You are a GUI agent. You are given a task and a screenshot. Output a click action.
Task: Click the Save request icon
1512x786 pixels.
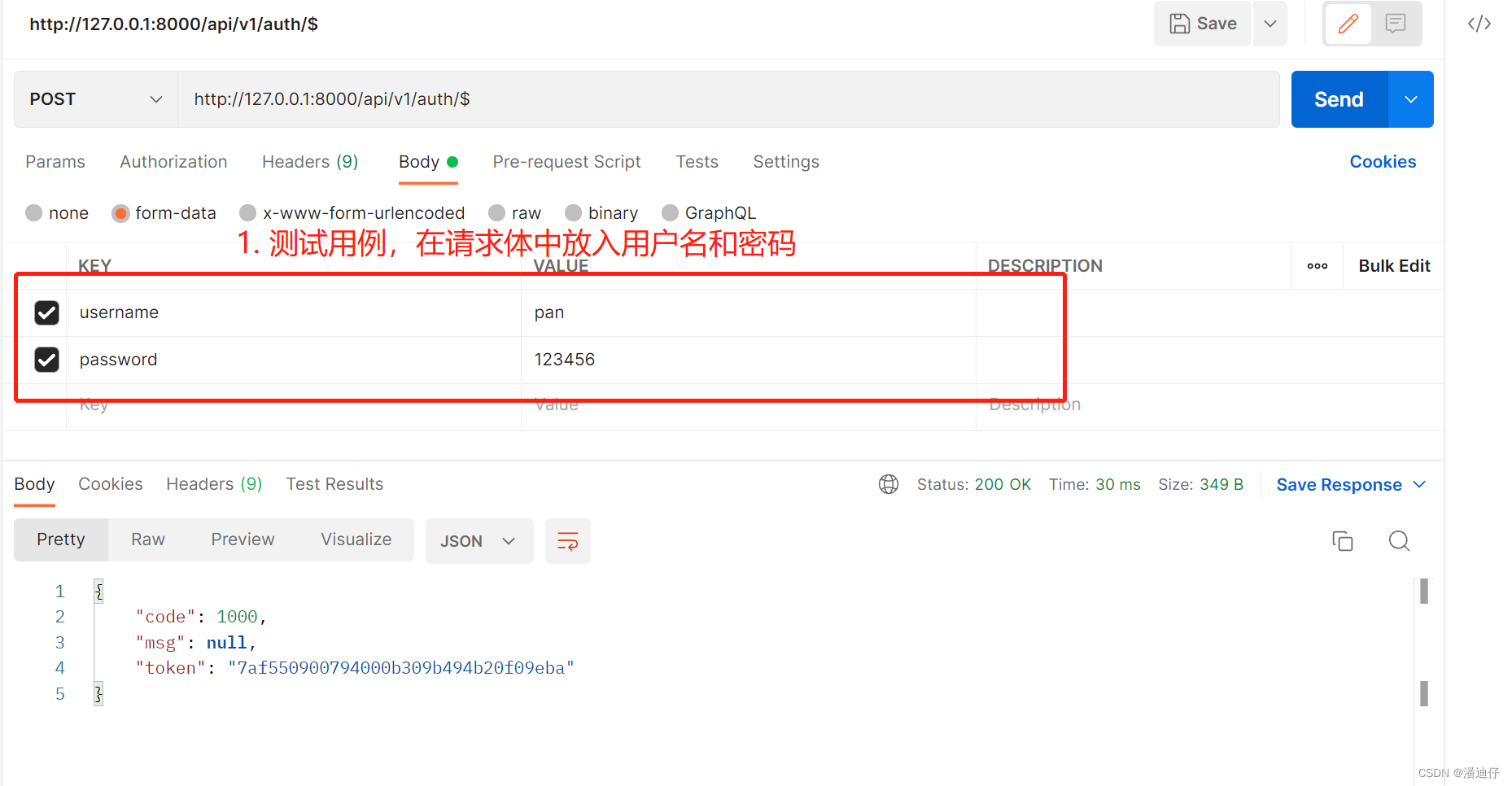tap(1202, 24)
